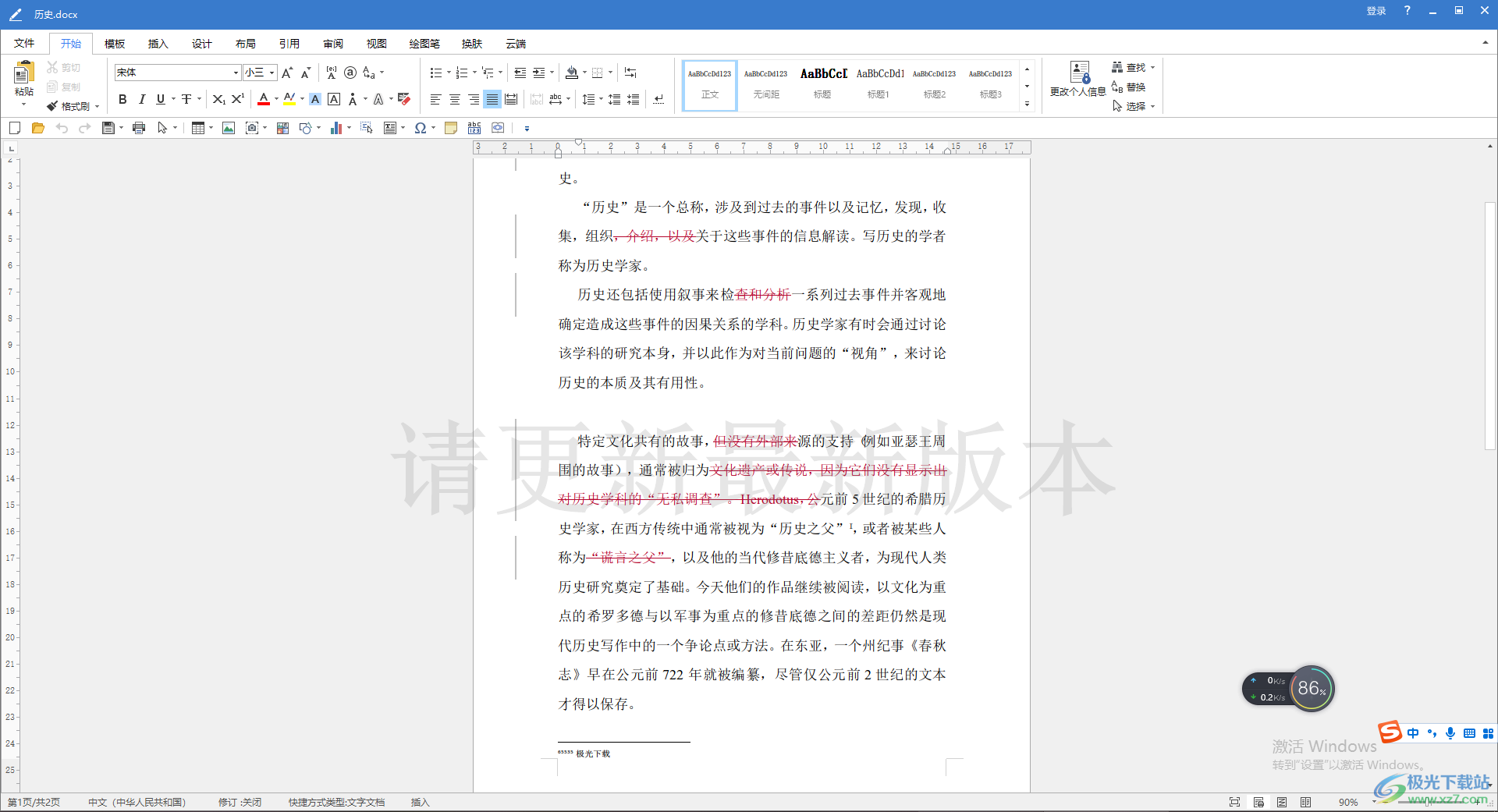Click the vertical scrollbar thumb
This screenshot has width=1498, height=812.
(x=1490, y=326)
